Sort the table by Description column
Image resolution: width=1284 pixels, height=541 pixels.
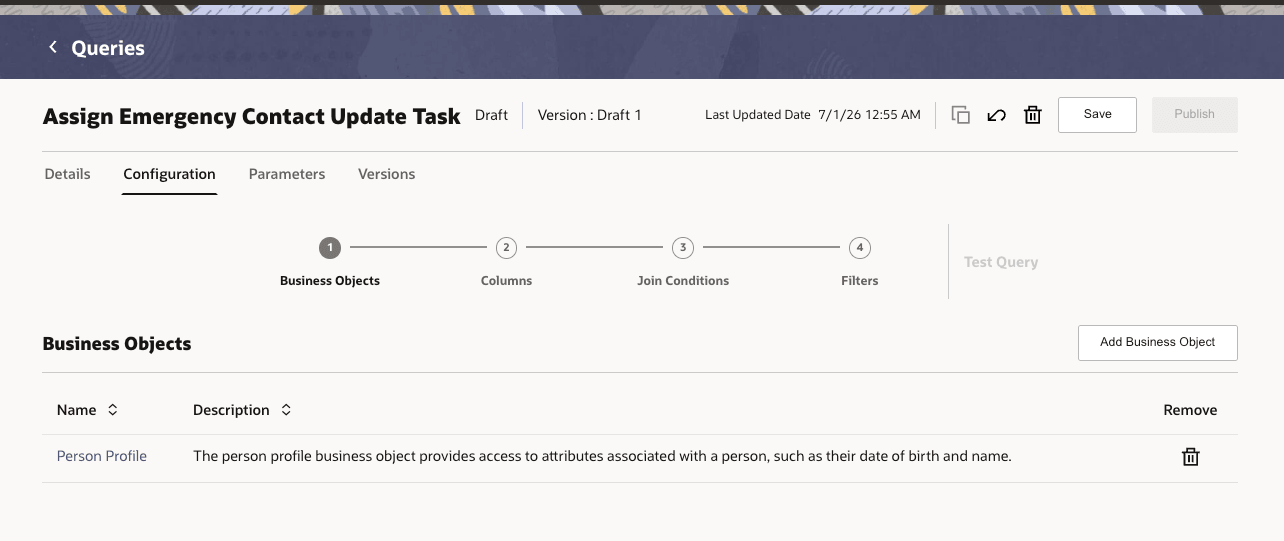click(x=286, y=410)
